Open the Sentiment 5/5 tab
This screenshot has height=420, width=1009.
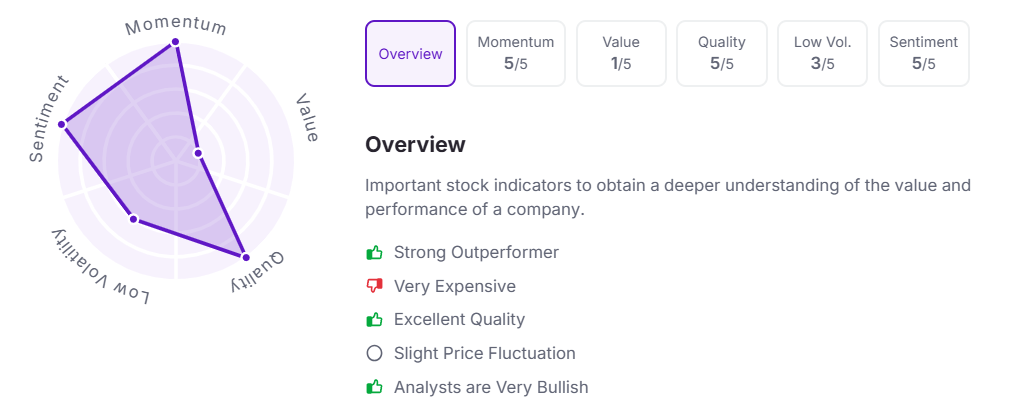coord(924,54)
